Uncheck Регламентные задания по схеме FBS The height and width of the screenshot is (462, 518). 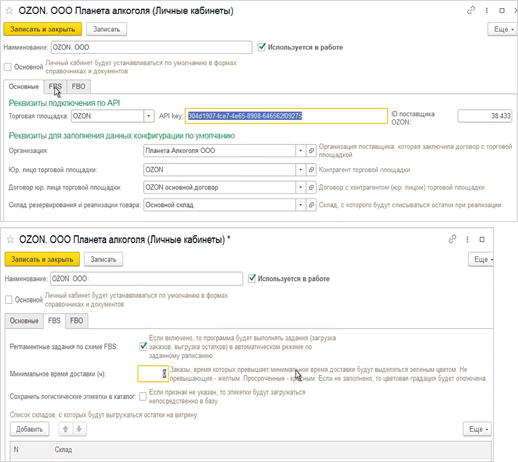point(143,347)
